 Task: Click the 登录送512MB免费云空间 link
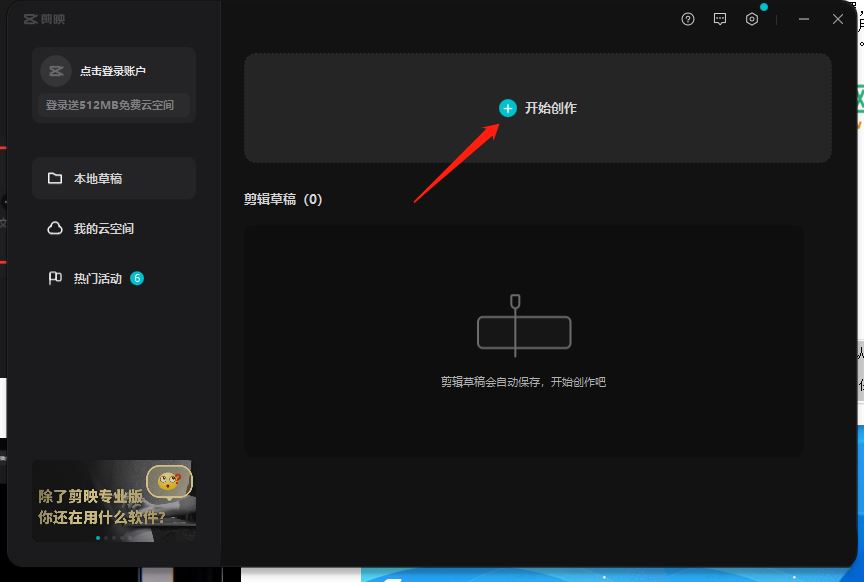tap(113, 105)
